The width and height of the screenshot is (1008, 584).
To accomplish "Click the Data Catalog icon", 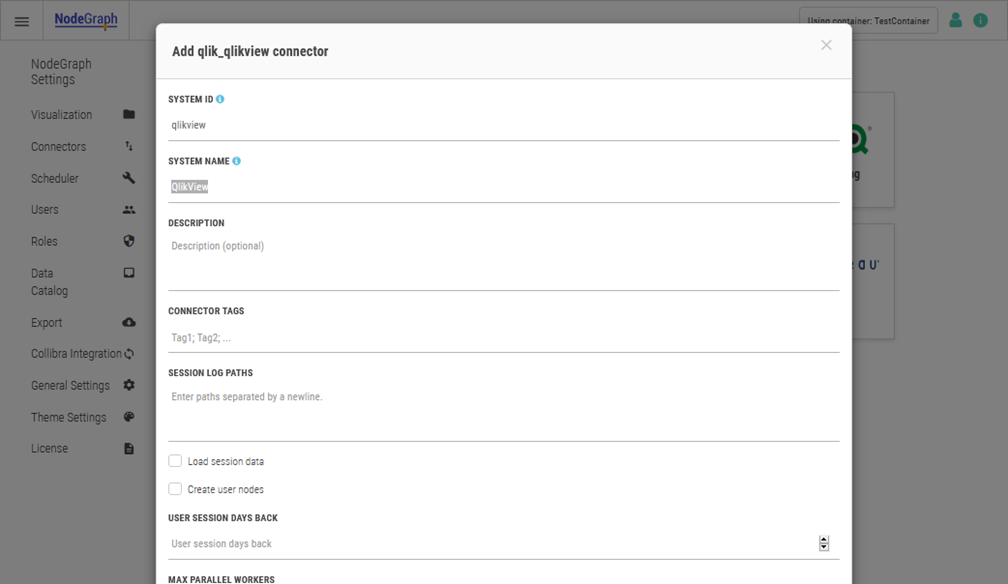I will pos(129,273).
